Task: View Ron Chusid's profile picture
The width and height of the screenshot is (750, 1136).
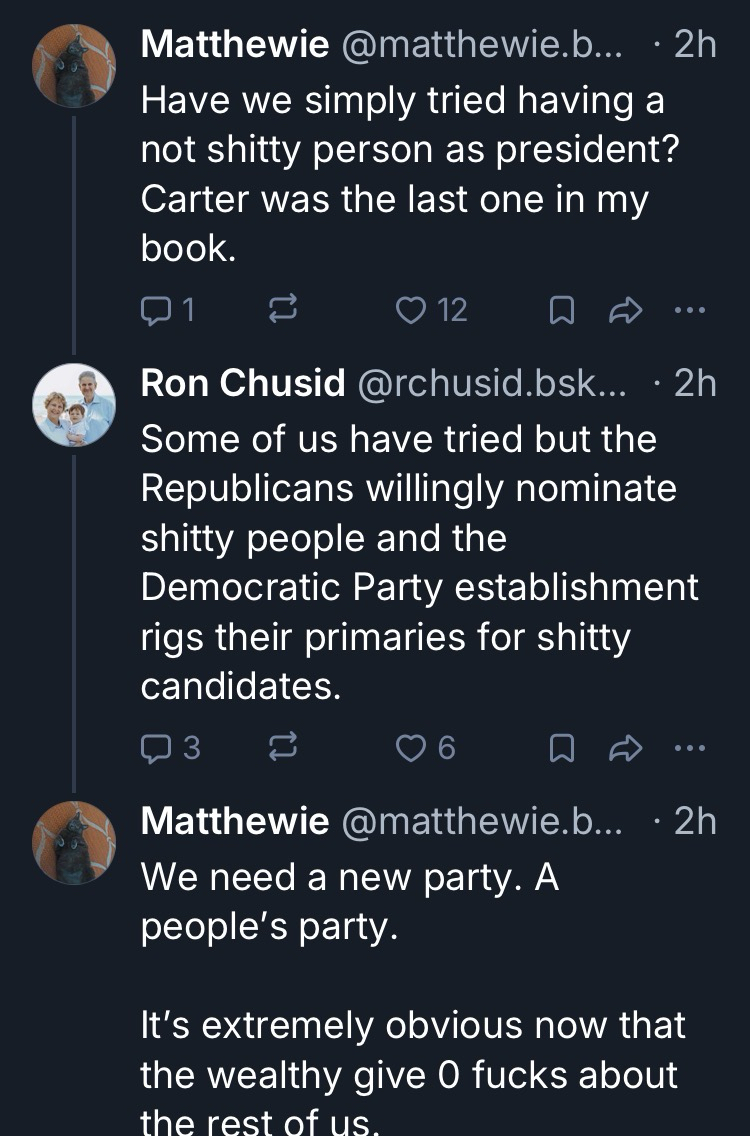Action: [74, 403]
